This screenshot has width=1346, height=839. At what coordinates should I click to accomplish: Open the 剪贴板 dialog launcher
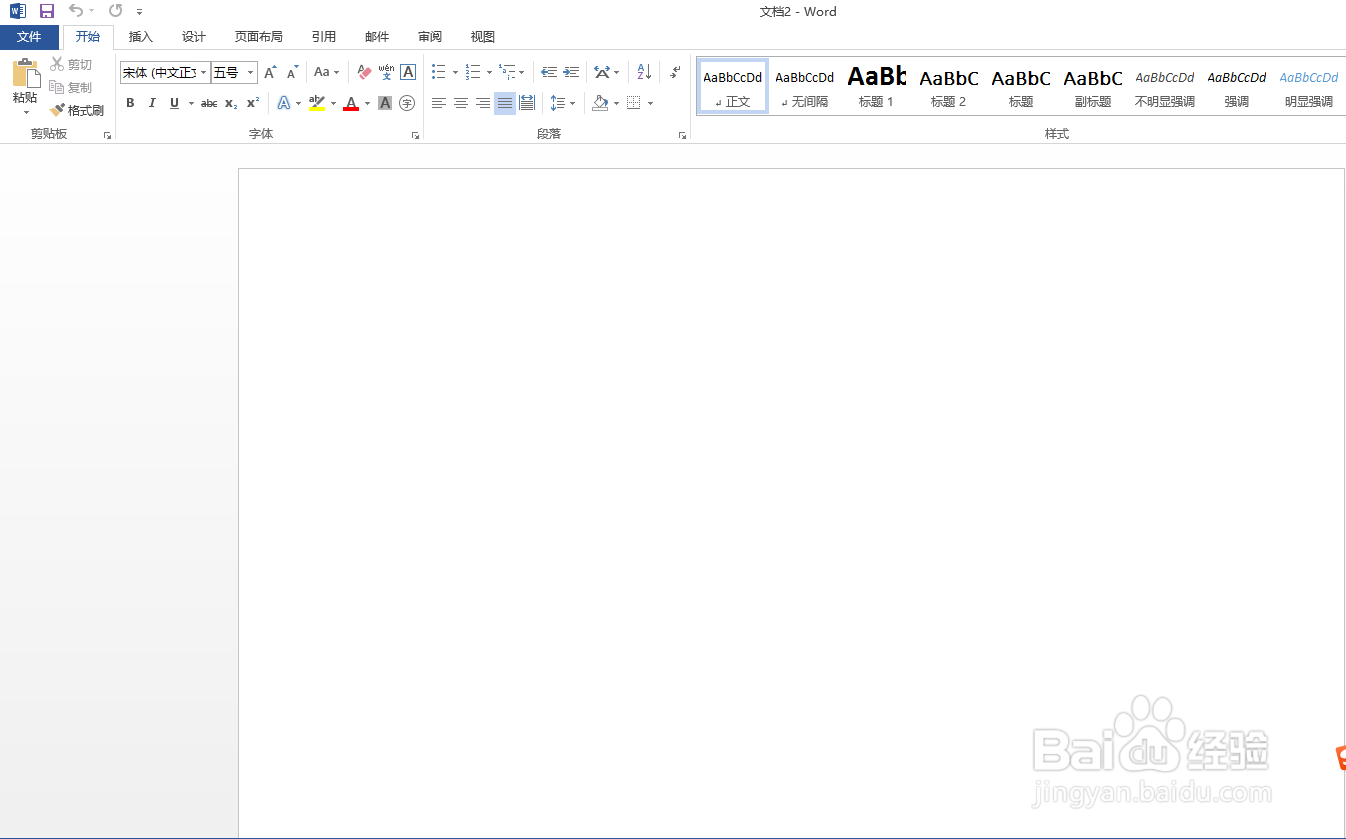[107, 134]
